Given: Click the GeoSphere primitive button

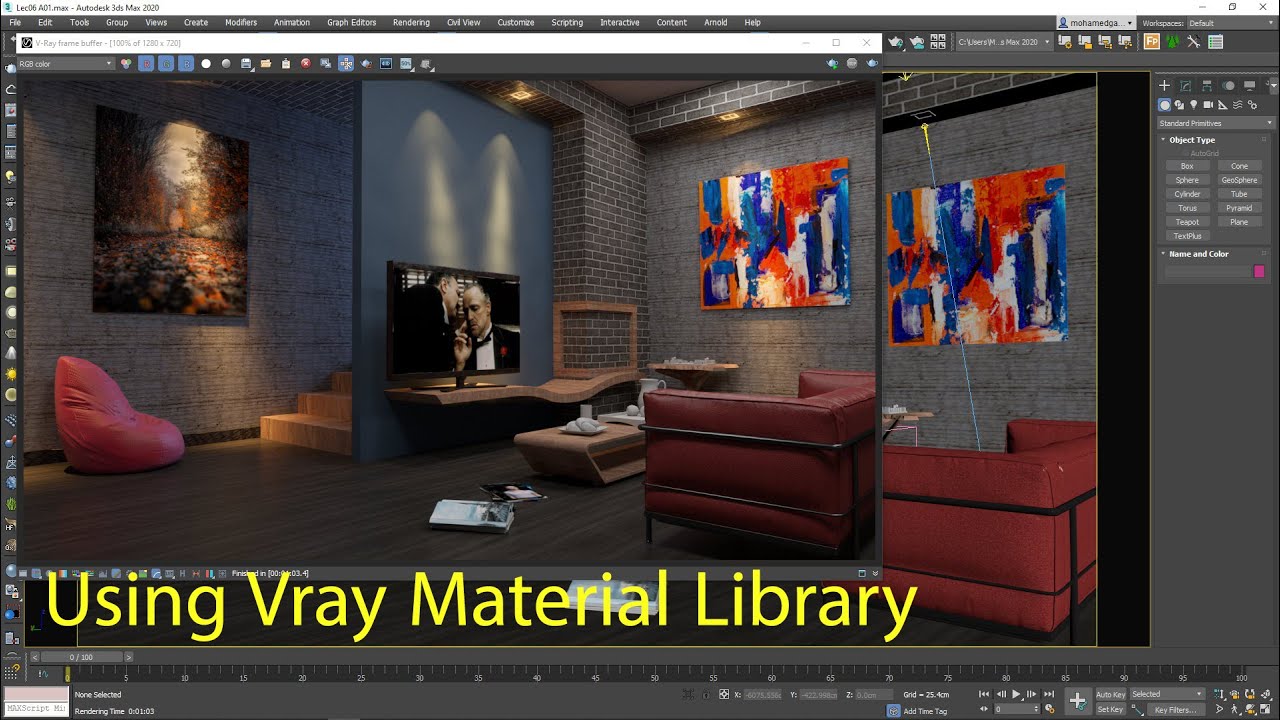Looking at the screenshot, I should tap(1239, 180).
